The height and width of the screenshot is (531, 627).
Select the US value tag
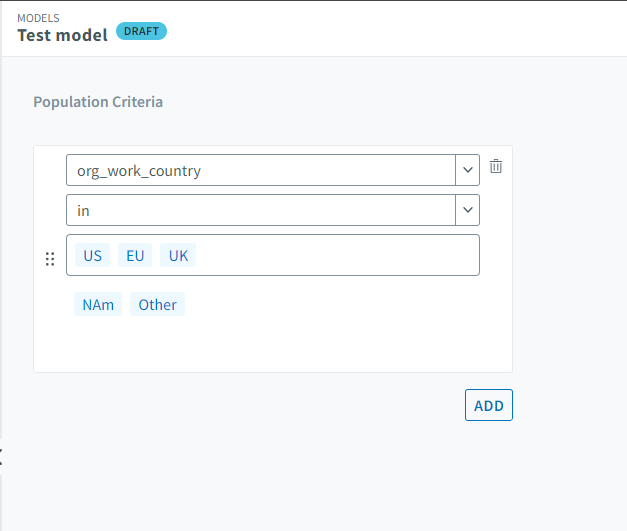[92, 255]
